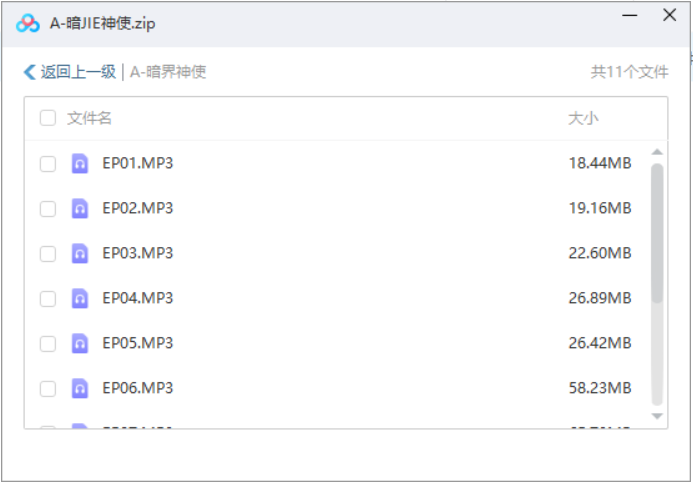Screen dimensions: 693x484
Task: Select the EP04.MP3 checkbox
Action: pos(48,299)
